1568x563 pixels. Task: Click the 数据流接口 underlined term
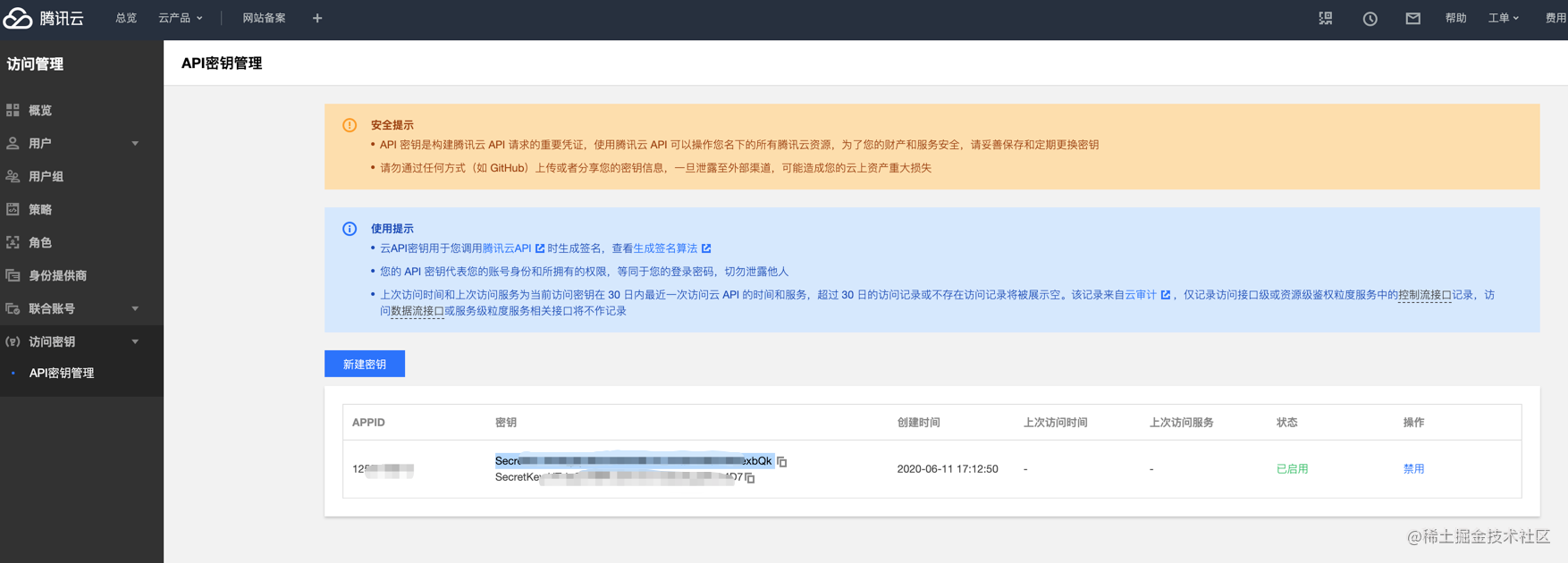[x=417, y=311]
